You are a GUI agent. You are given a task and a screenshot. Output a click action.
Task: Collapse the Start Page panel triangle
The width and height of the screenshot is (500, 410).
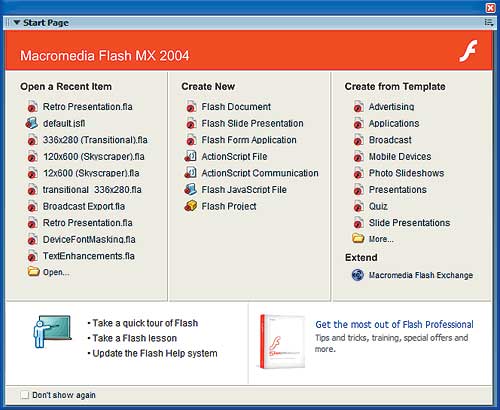(x=17, y=22)
